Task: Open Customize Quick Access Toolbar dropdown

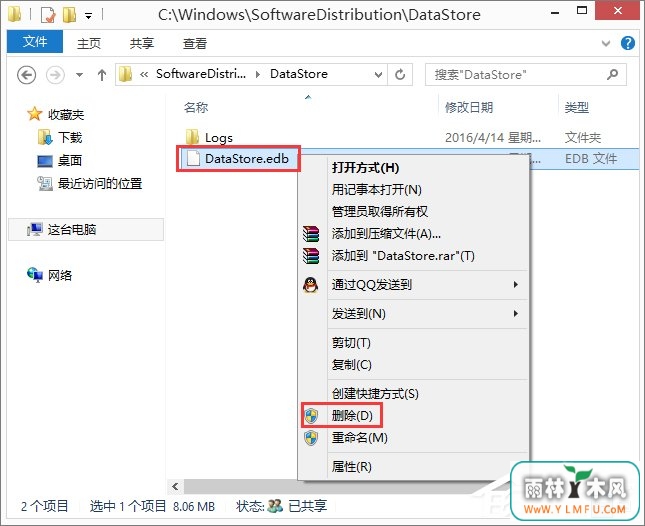Action: click(x=88, y=16)
